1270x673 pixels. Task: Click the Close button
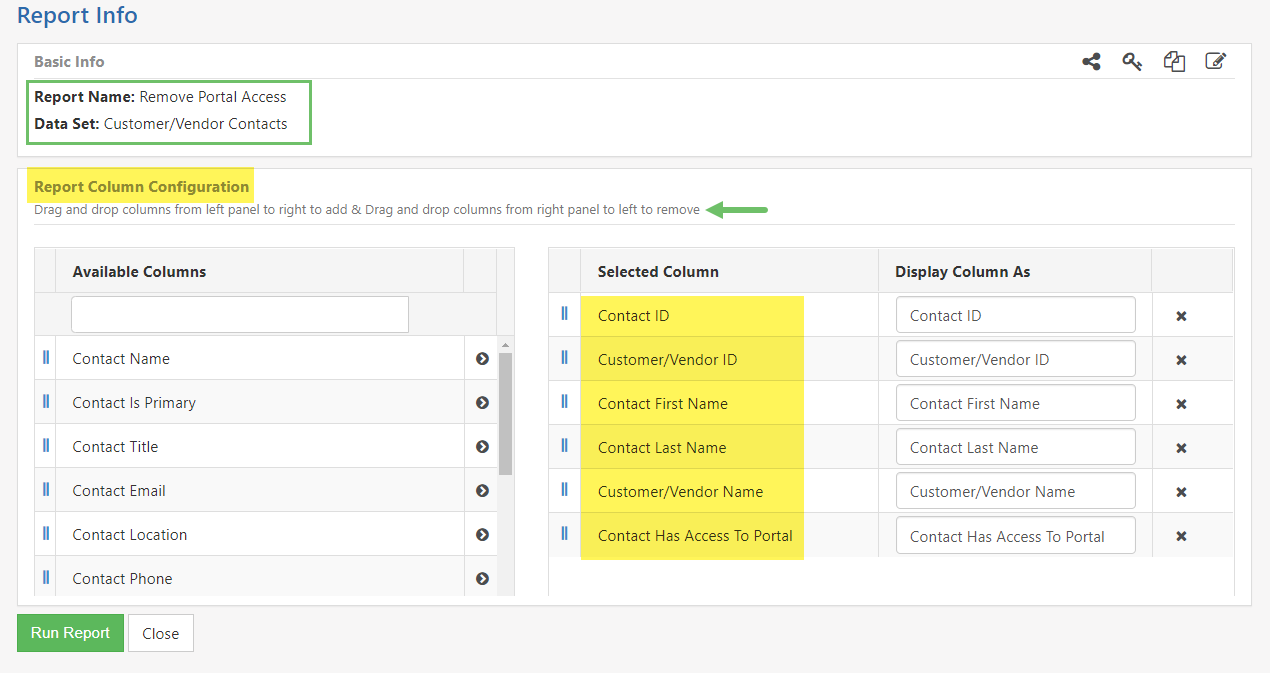(160, 632)
